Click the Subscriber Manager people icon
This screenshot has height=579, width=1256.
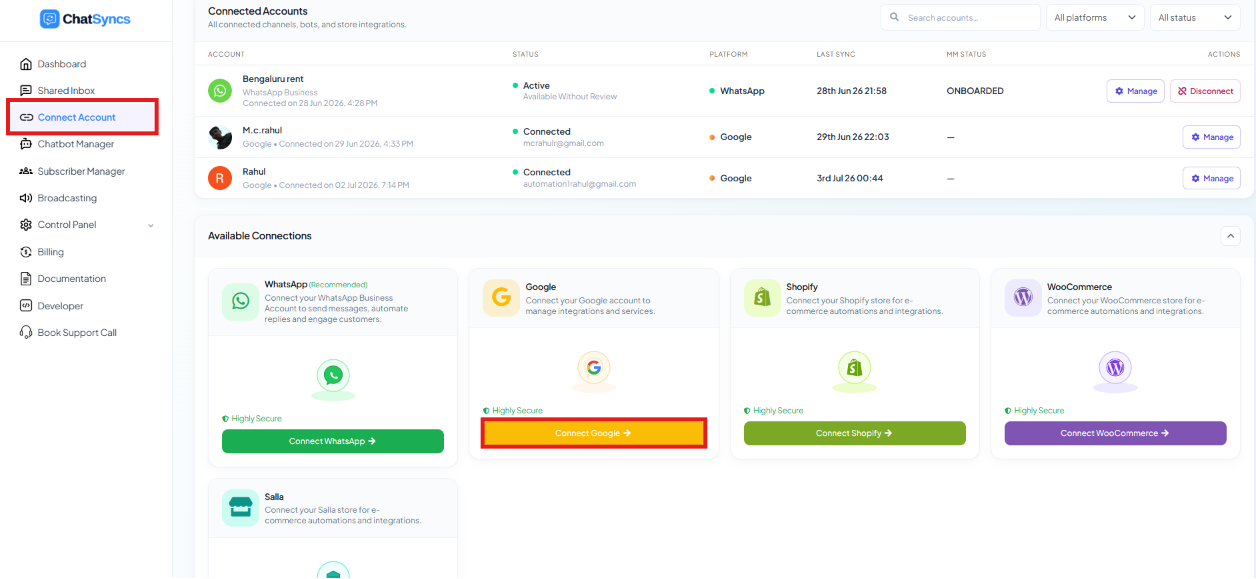(26, 171)
